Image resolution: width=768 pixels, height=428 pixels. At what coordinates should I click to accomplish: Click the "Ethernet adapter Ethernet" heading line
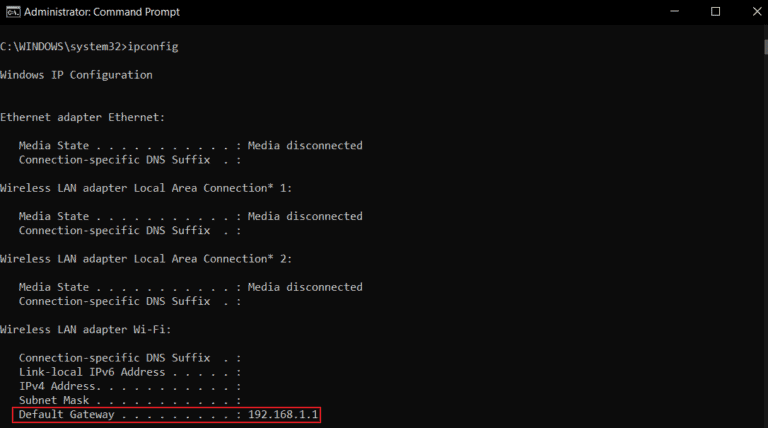[x=82, y=117]
